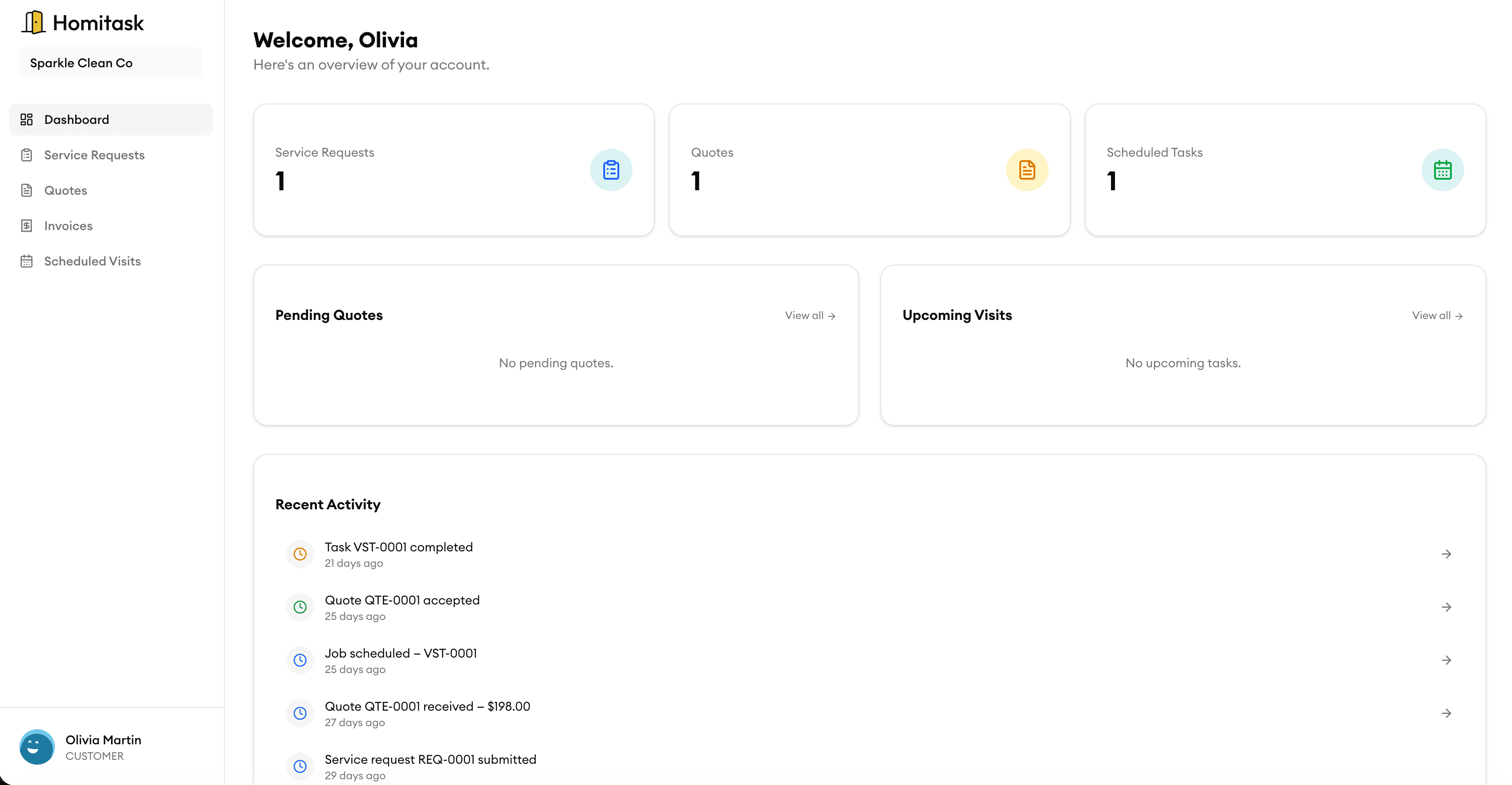Click the Invoices dollar icon in sidebar

[x=27, y=225]
